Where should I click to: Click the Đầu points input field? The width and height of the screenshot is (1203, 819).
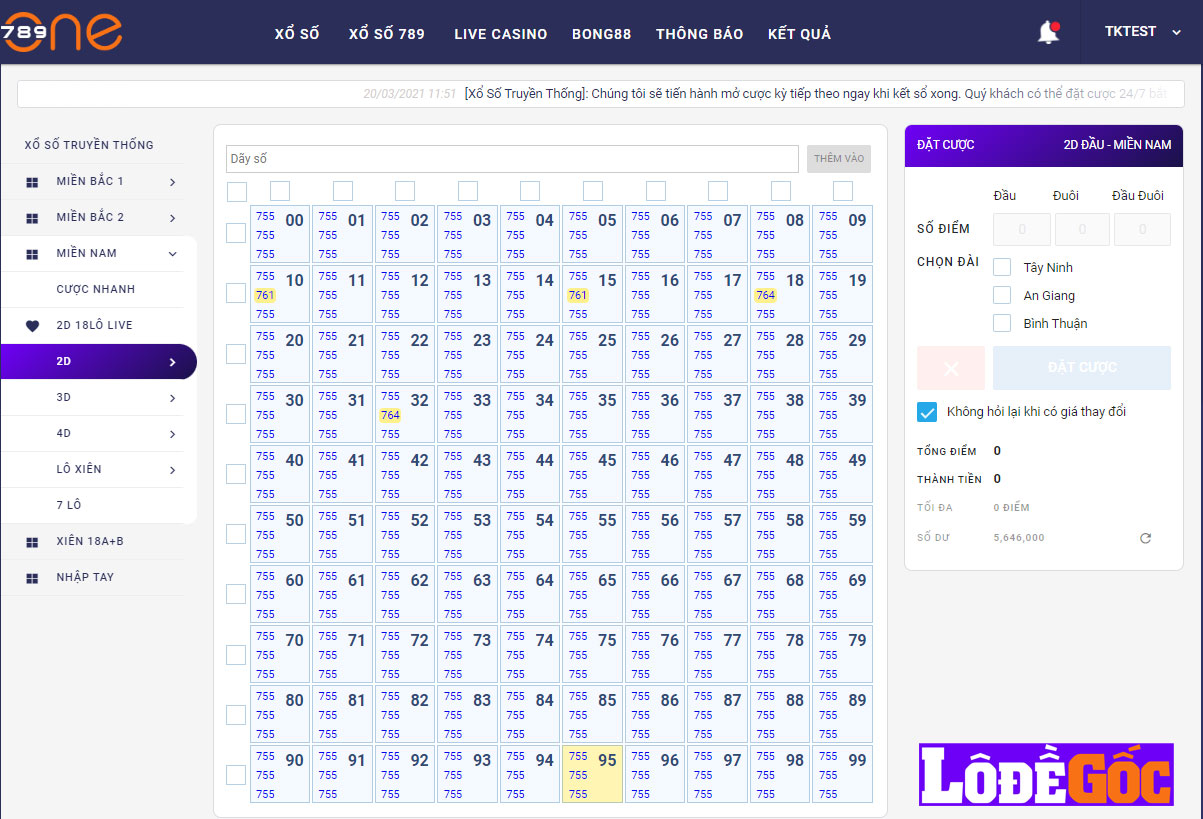click(x=1022, y=229)
